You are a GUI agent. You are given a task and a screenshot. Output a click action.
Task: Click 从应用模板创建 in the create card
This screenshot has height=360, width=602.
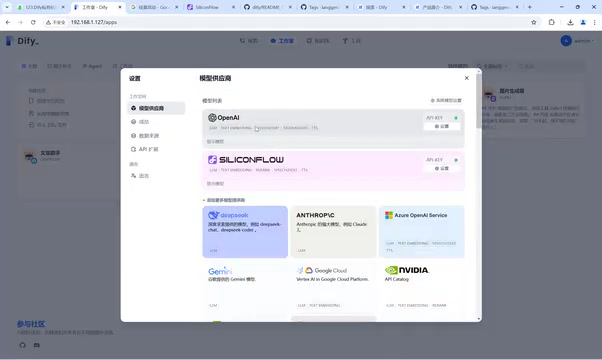(x=49, y=114)
